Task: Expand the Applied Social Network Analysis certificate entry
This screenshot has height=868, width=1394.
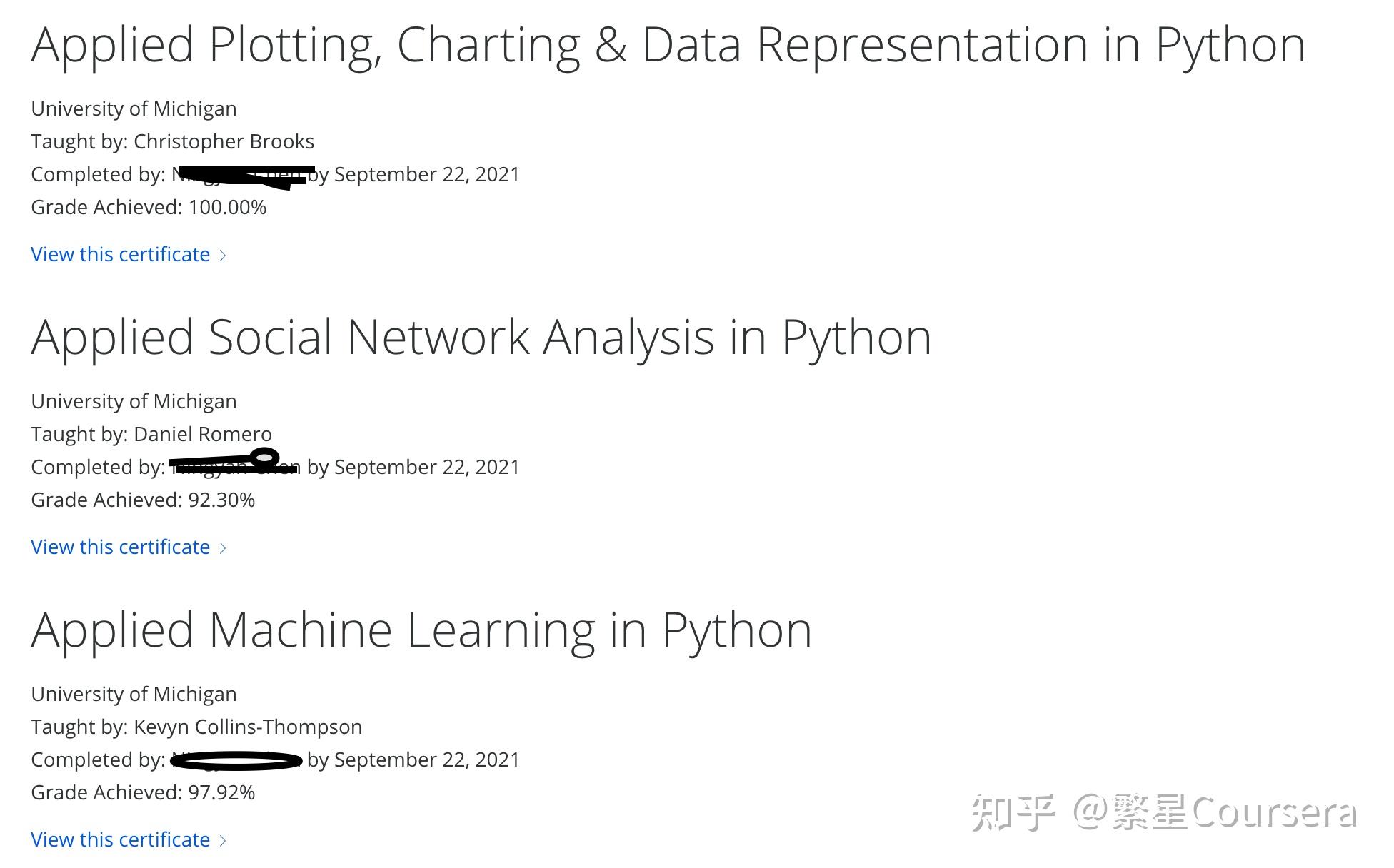Action: coord(120,547)
